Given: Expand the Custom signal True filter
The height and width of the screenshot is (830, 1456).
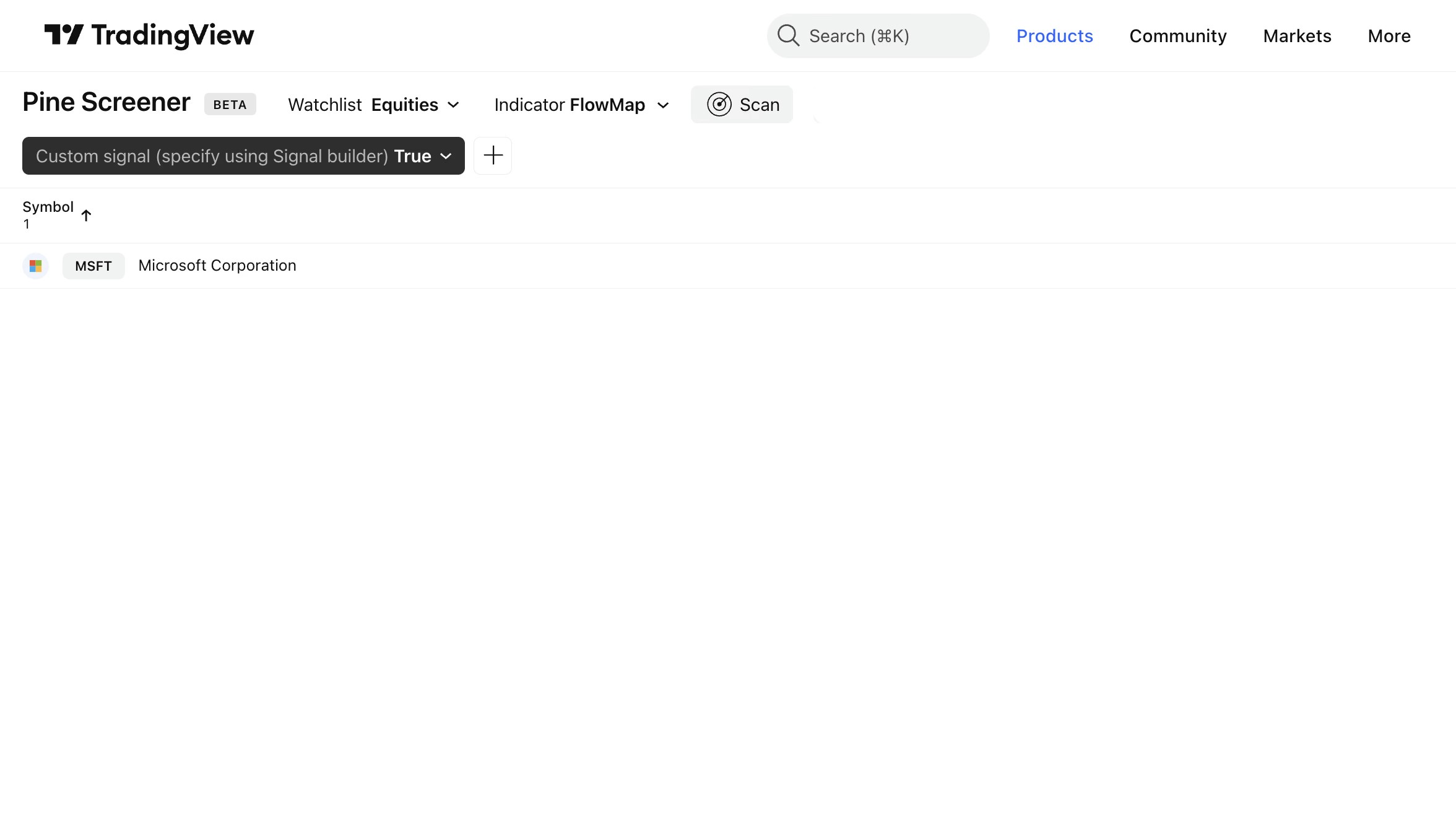Looking at the screenshot, I should [x=243, y=156].
